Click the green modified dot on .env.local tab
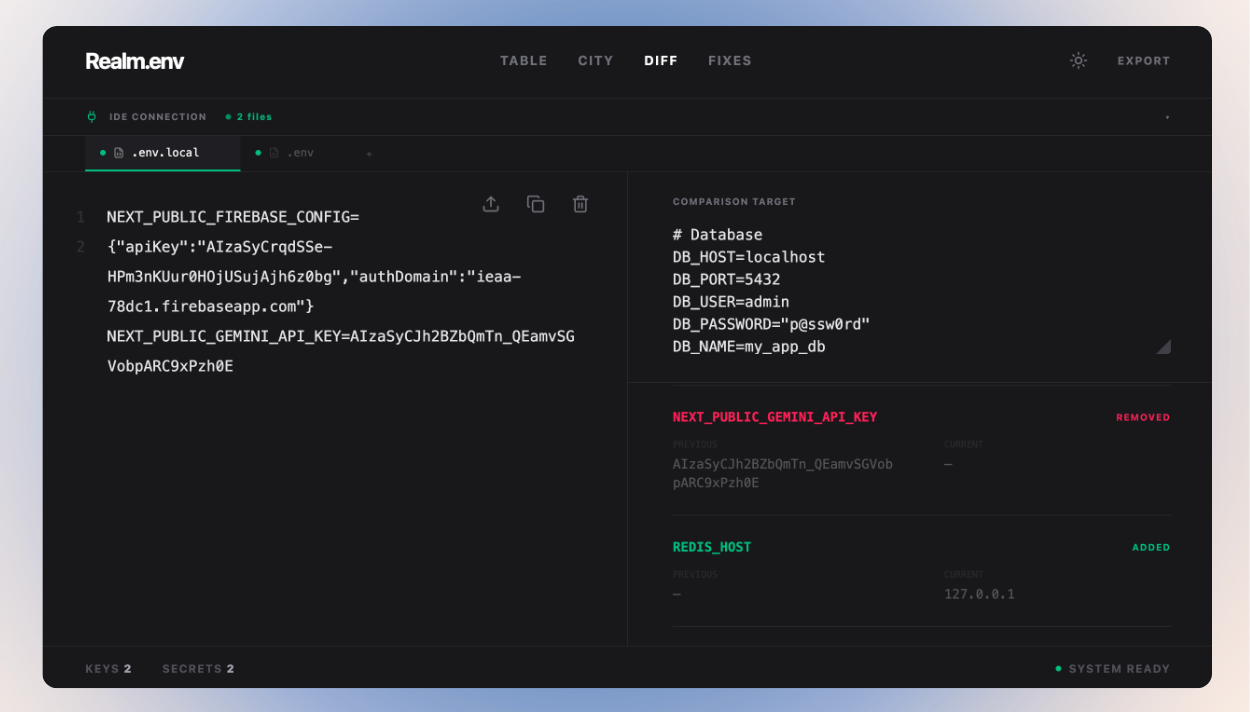The width and height of the screenshot is (1250, 712). click(x=102, y=153)
